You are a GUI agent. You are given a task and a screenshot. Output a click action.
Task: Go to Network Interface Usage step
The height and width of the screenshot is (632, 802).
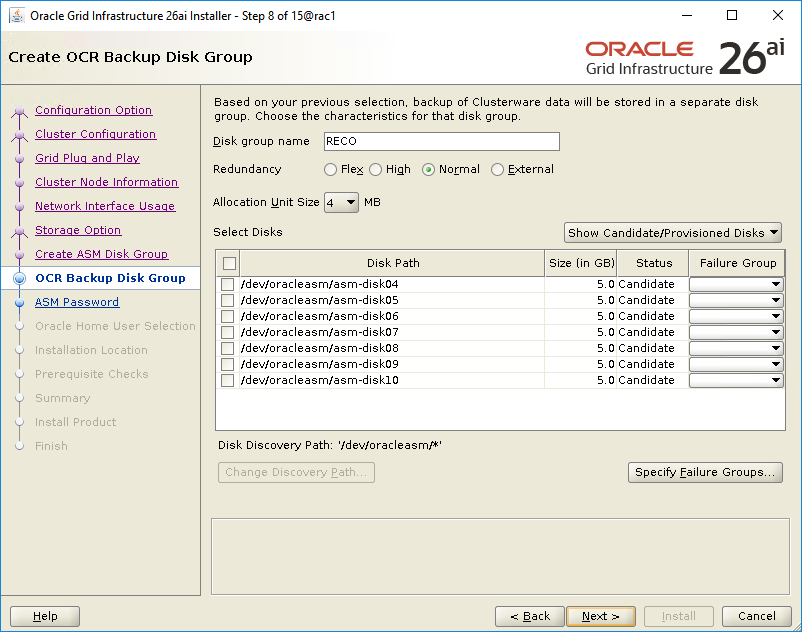105,206
